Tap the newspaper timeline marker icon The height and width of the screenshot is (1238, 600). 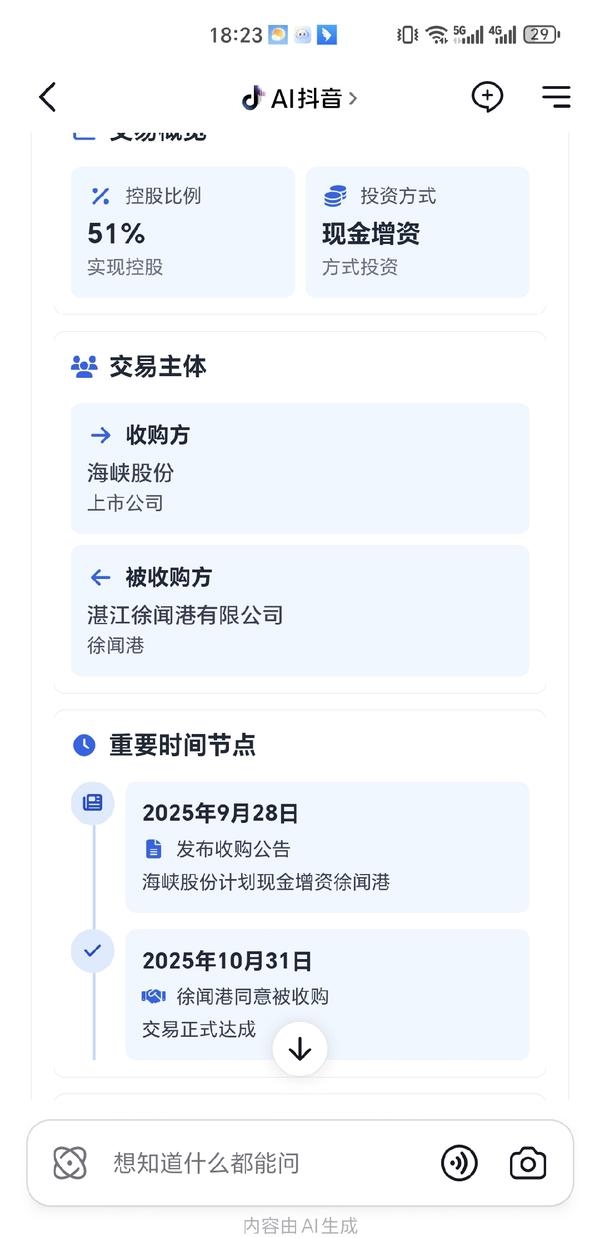pyautogui.click(x=92, y=802)
